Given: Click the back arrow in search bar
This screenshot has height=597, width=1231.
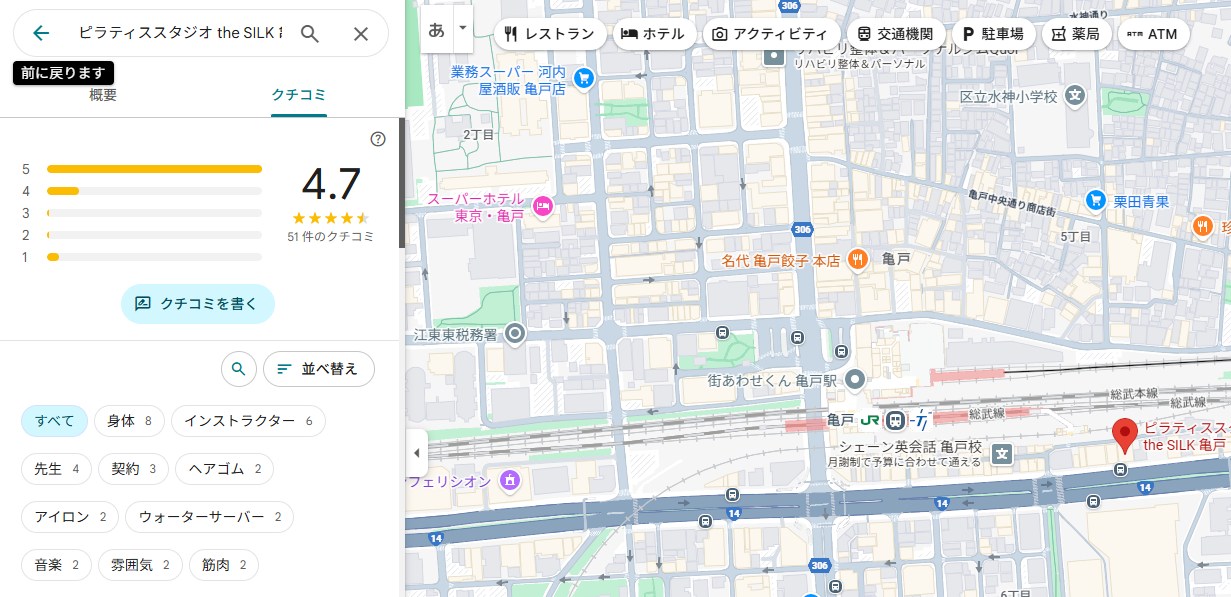Looking at the screenshot, I should click(x=41, y=33).
